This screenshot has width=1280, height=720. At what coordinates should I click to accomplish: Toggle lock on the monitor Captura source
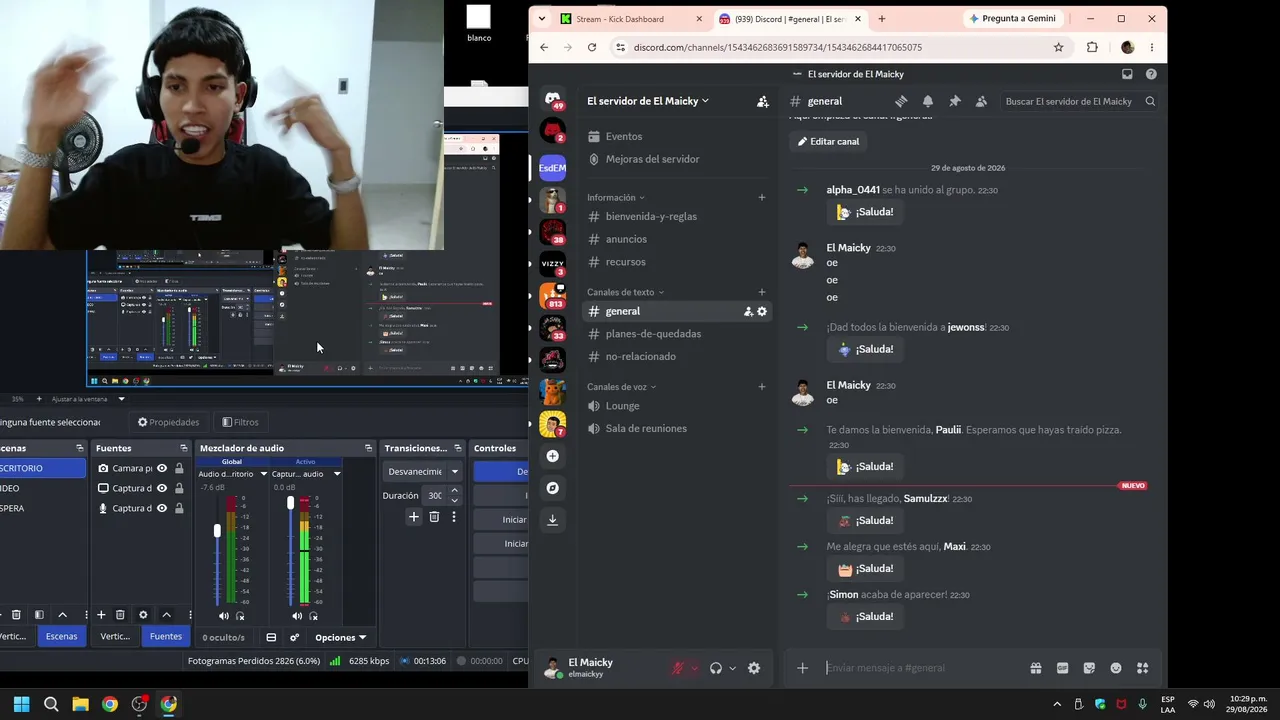[x=179, y=488]
